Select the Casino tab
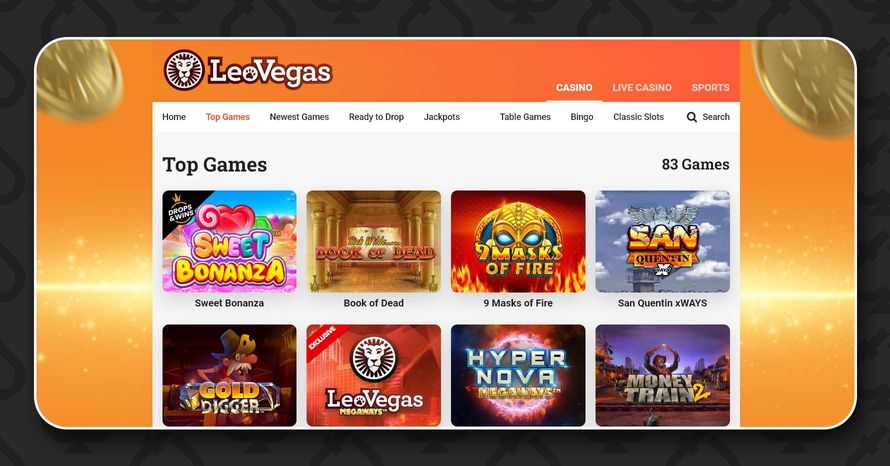Viewport: 890px width, 466px height. click(574, 88)
